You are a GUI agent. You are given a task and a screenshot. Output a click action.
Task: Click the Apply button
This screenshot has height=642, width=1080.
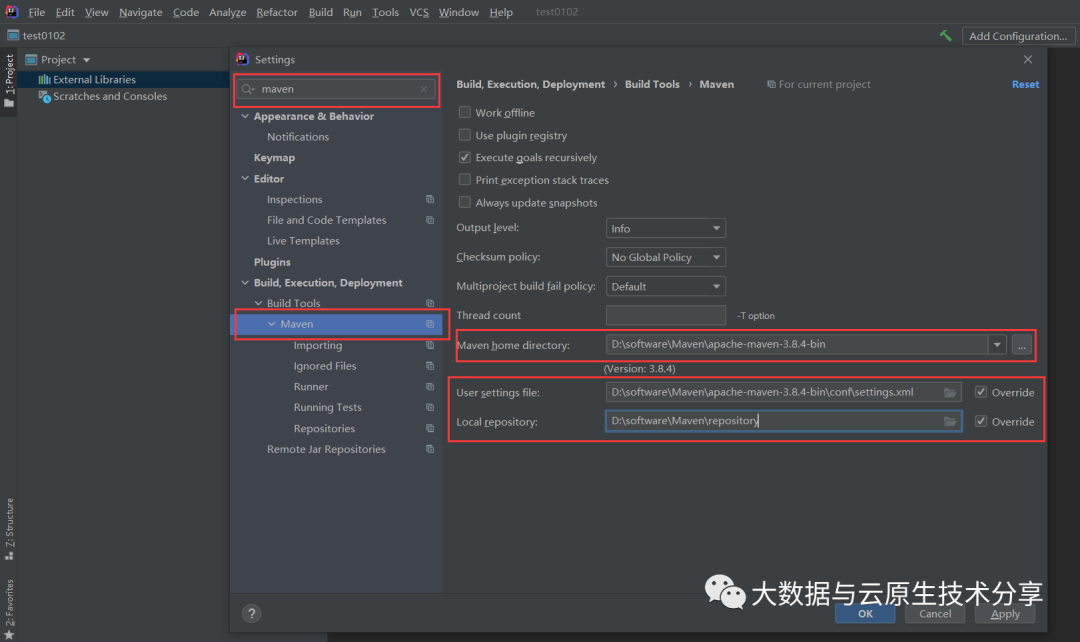click(1005, 613)
